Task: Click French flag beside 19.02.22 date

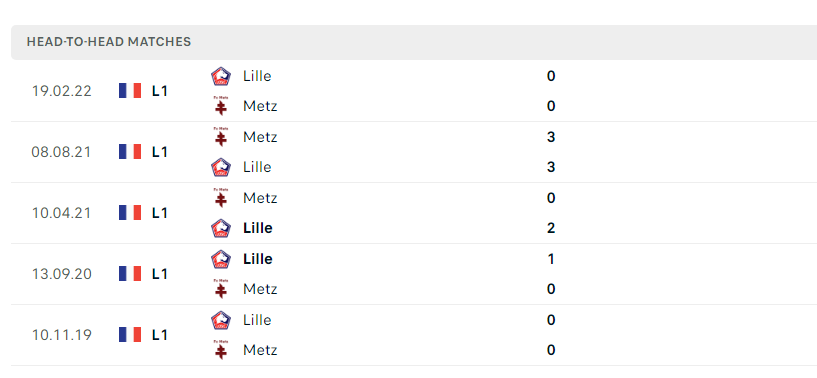Action: [x=130, y=91]
